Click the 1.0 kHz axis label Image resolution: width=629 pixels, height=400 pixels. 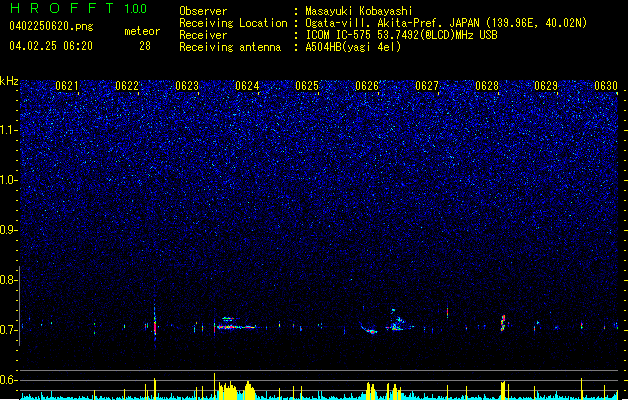tap(9, 180)
